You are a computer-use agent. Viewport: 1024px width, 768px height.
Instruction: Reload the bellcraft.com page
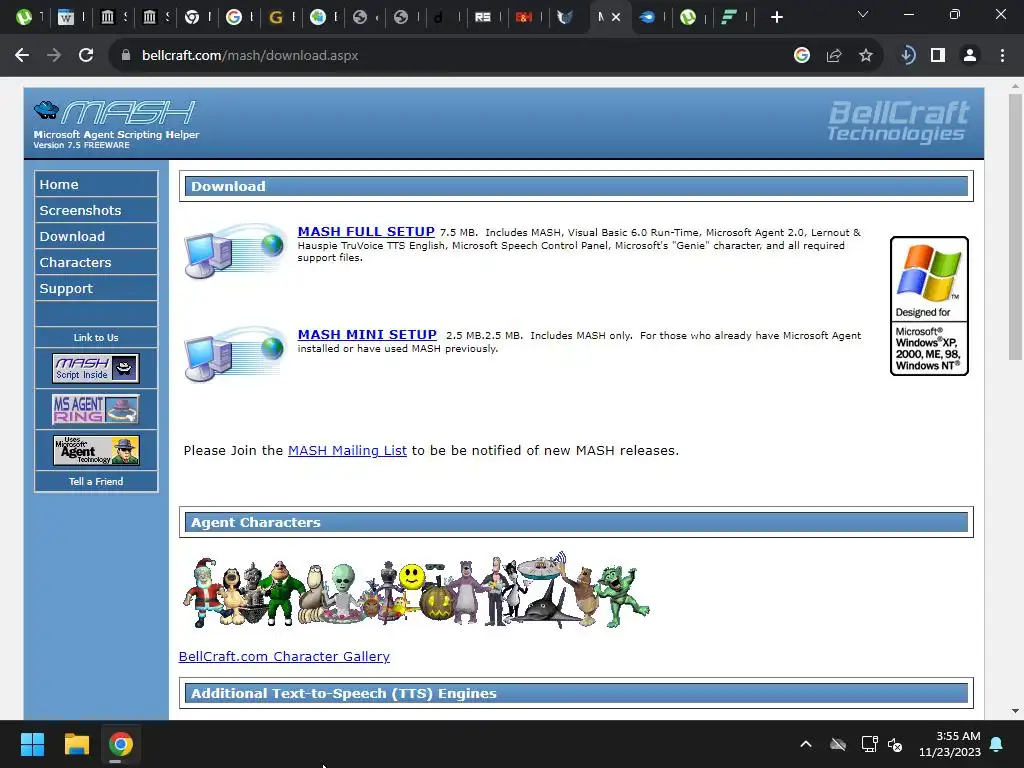pyautogui.click(x=86, y=56)
